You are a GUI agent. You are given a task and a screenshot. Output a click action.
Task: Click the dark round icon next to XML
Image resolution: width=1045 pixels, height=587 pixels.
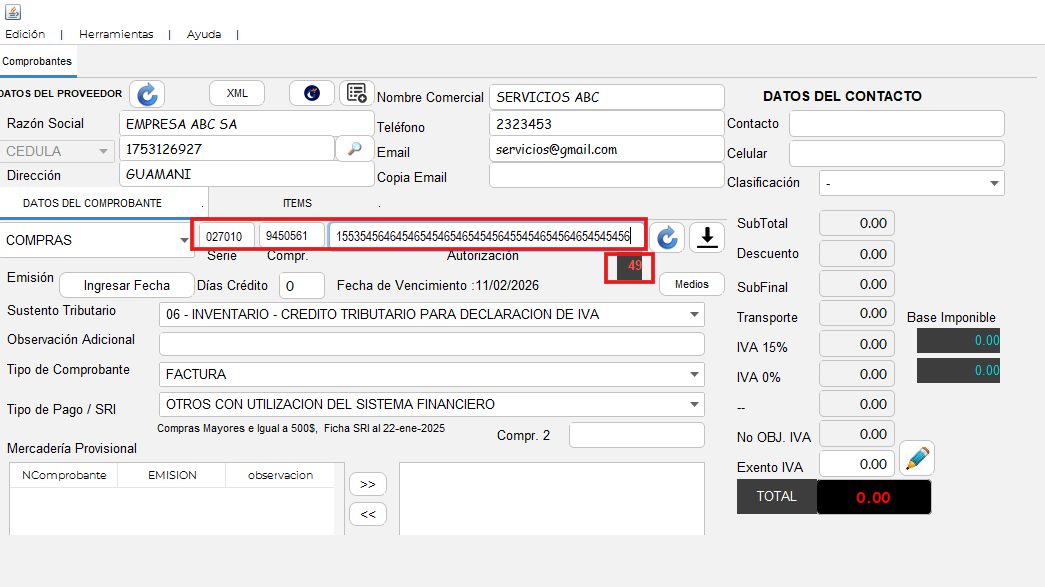(x=312, y=93)
